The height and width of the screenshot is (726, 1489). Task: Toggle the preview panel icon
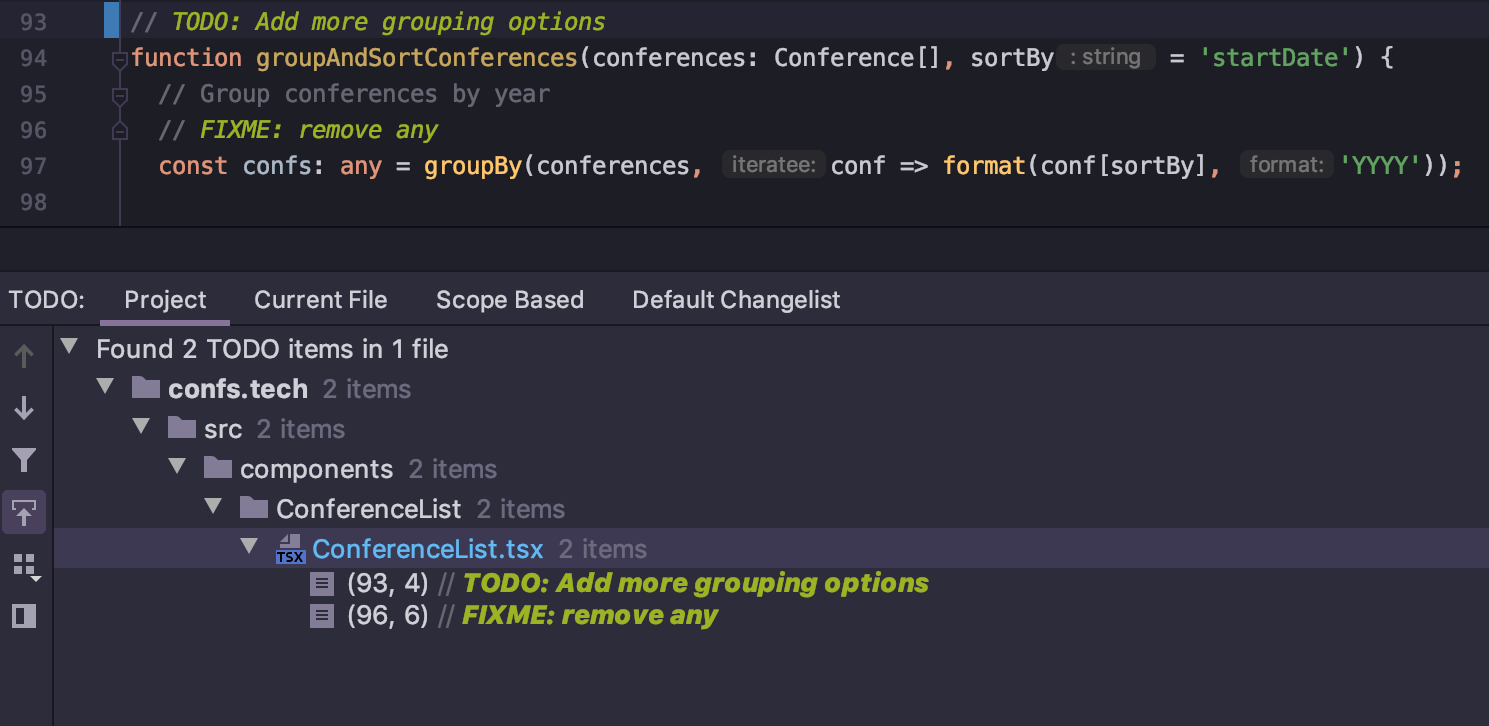pyautogui.click(x=24, y=616)
